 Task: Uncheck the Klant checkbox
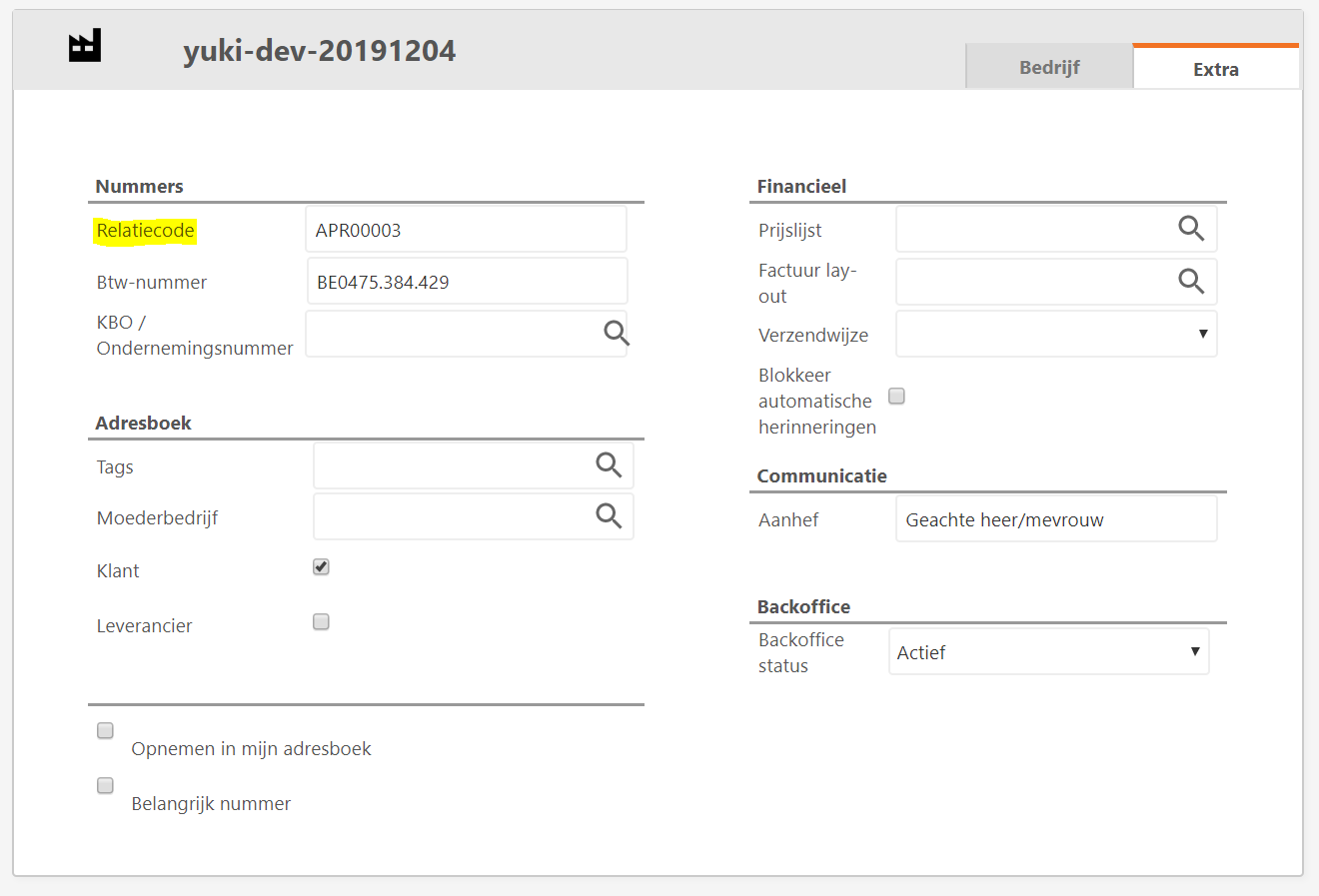coord(321,567)
